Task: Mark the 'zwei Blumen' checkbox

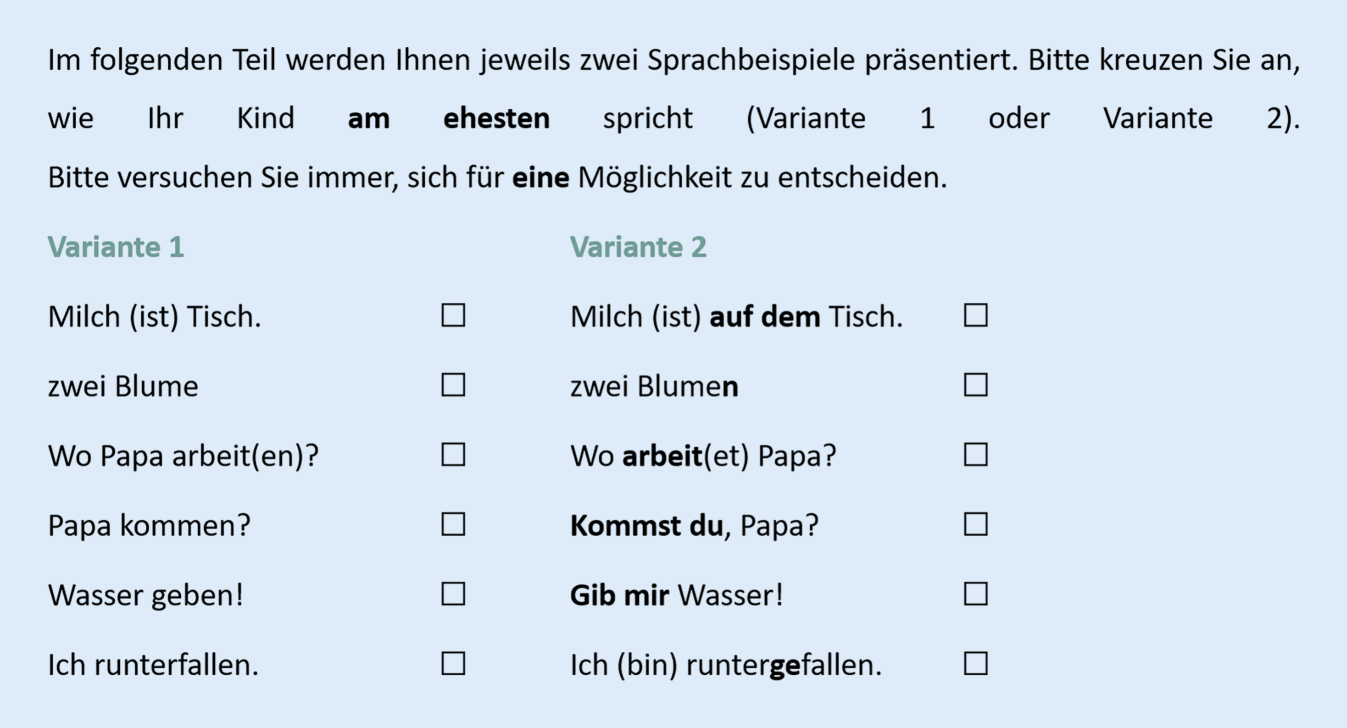Action: pyautogui.click(x=976, y=385)
